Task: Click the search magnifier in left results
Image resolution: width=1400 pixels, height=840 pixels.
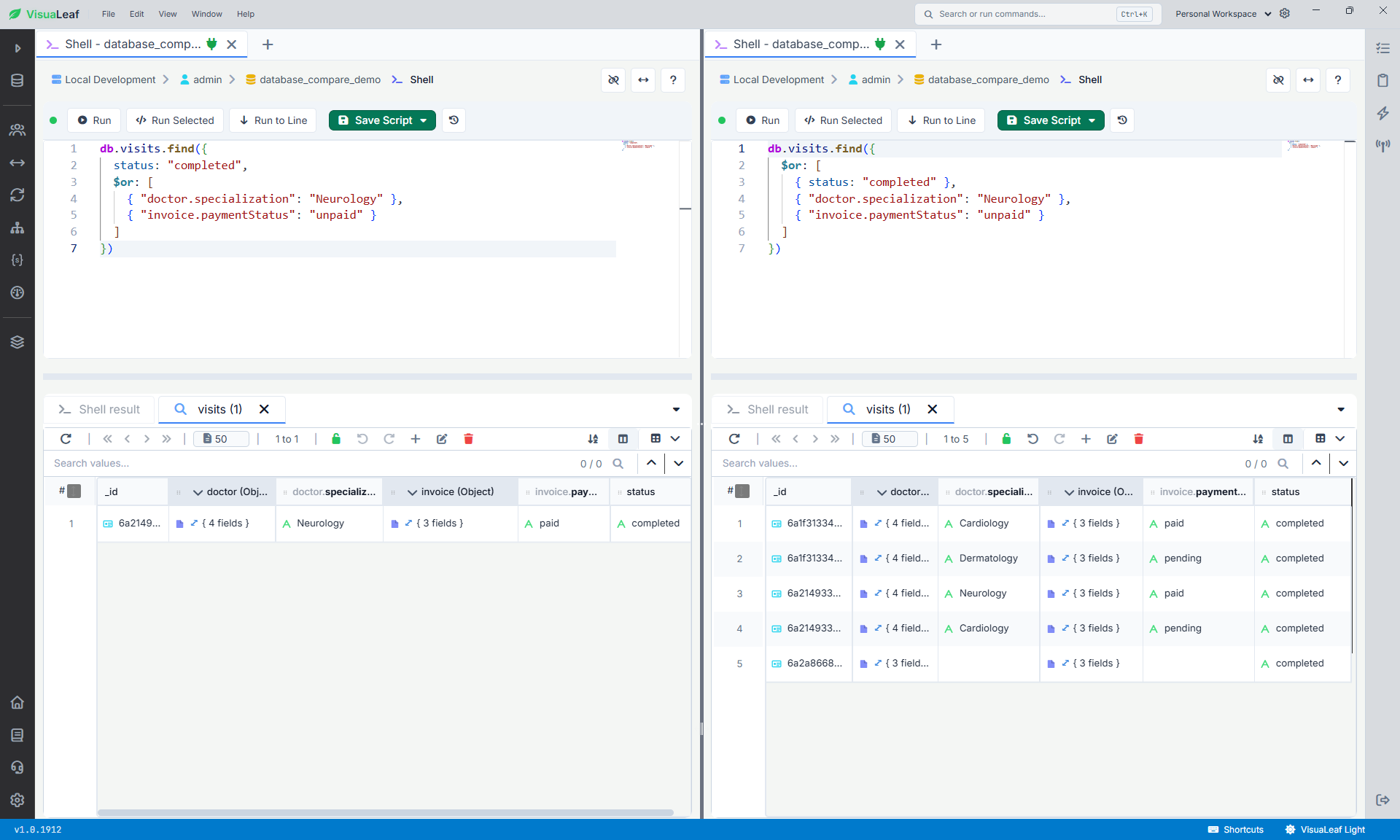Action: [x=618, y=463]
